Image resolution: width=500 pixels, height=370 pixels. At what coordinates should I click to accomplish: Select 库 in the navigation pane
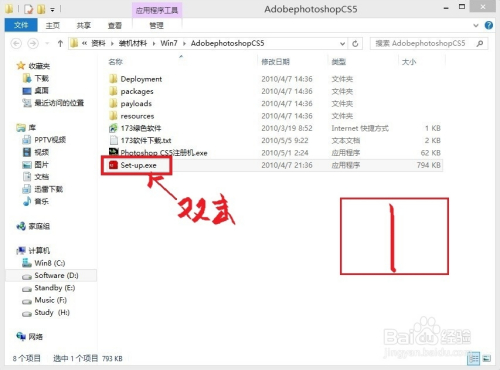click(32, 128)
